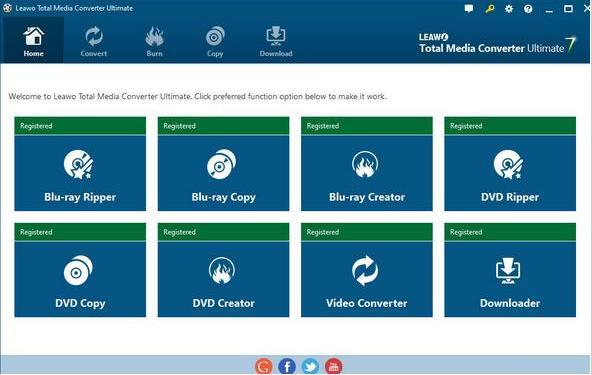Click the welcome message text
The height and width of the screenshot is (375, 592).
point(198,96)
